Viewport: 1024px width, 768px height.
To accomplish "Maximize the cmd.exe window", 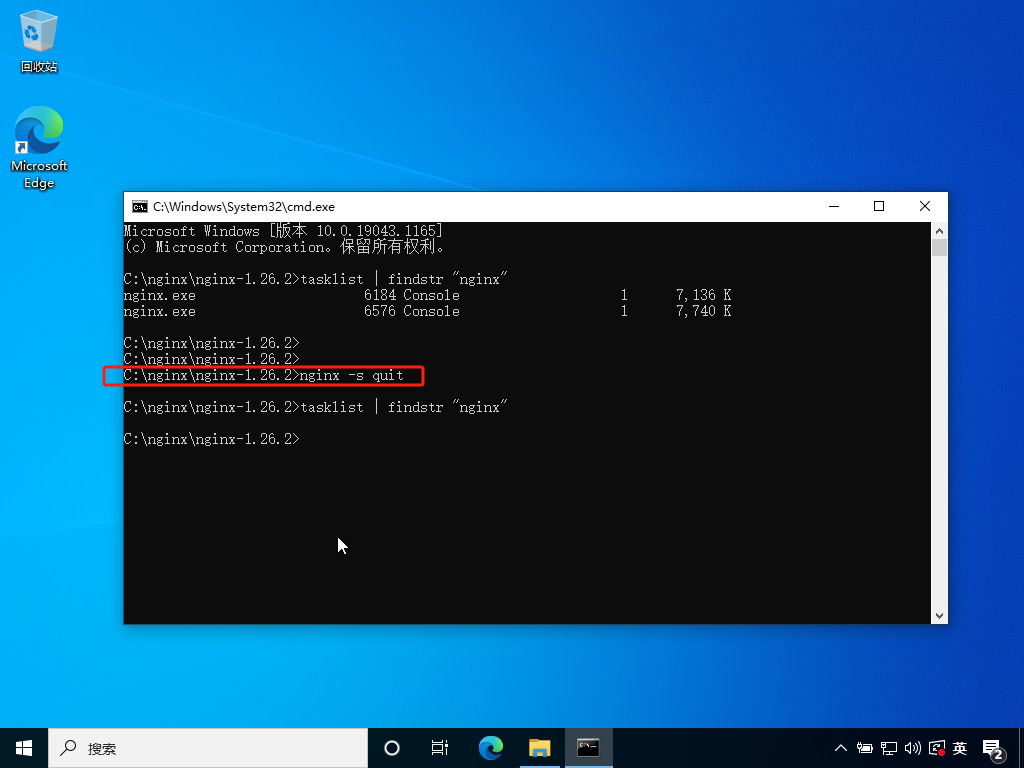I will 879,206.
